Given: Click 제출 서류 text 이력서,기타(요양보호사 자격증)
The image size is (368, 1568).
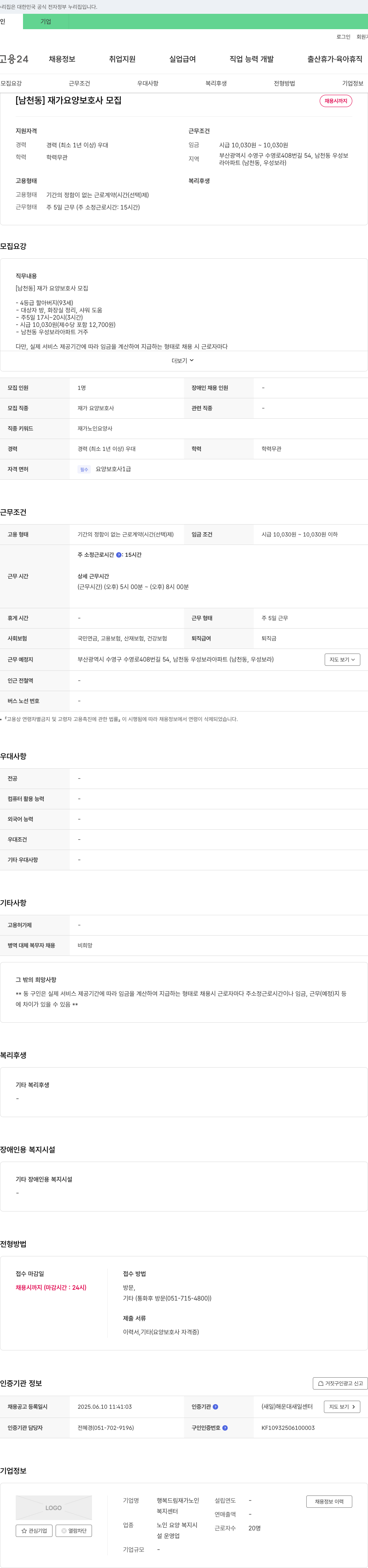Looking at the screenshot, I should coord(161,1332).
